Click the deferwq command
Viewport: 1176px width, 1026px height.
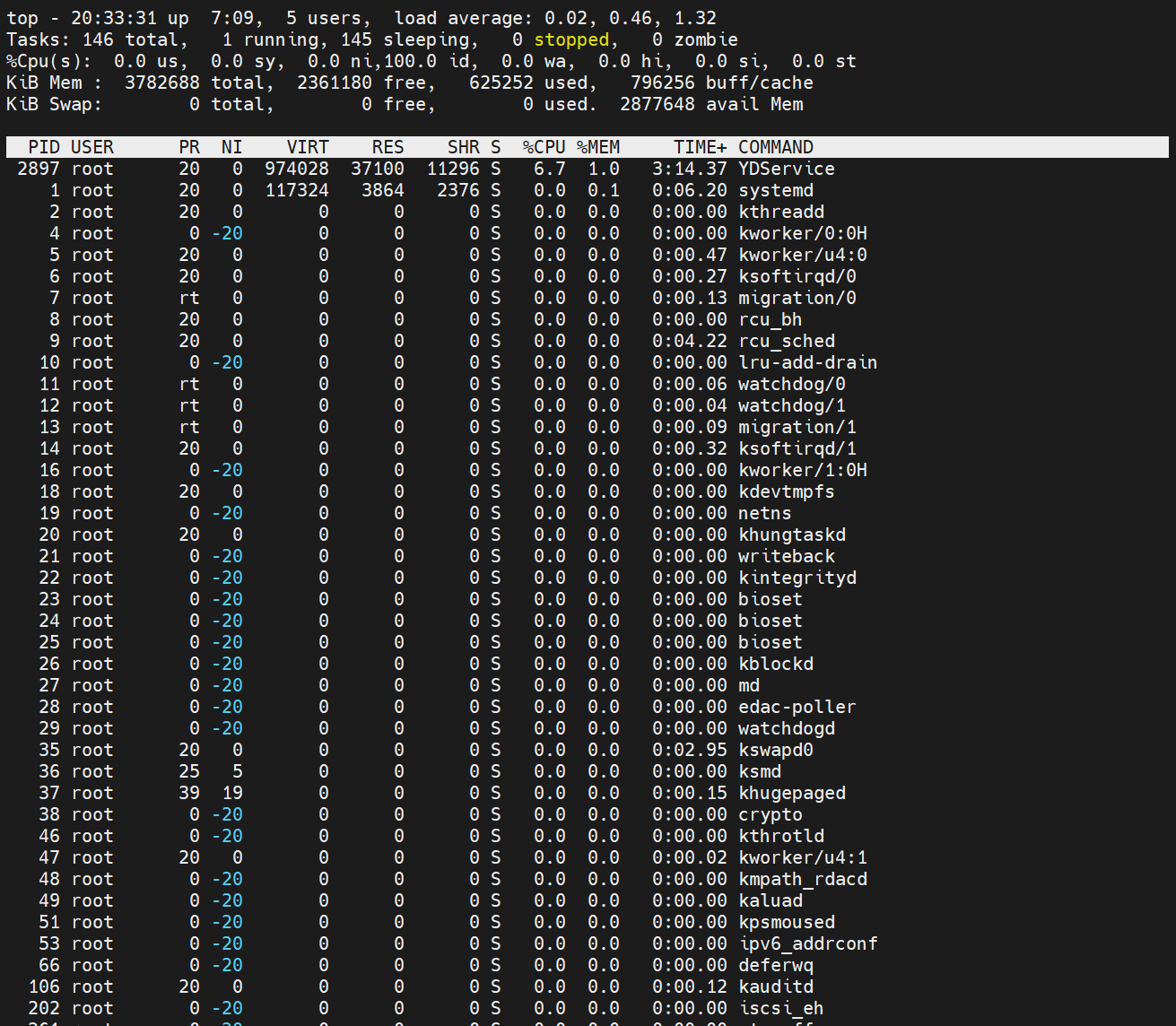[776, 965]
